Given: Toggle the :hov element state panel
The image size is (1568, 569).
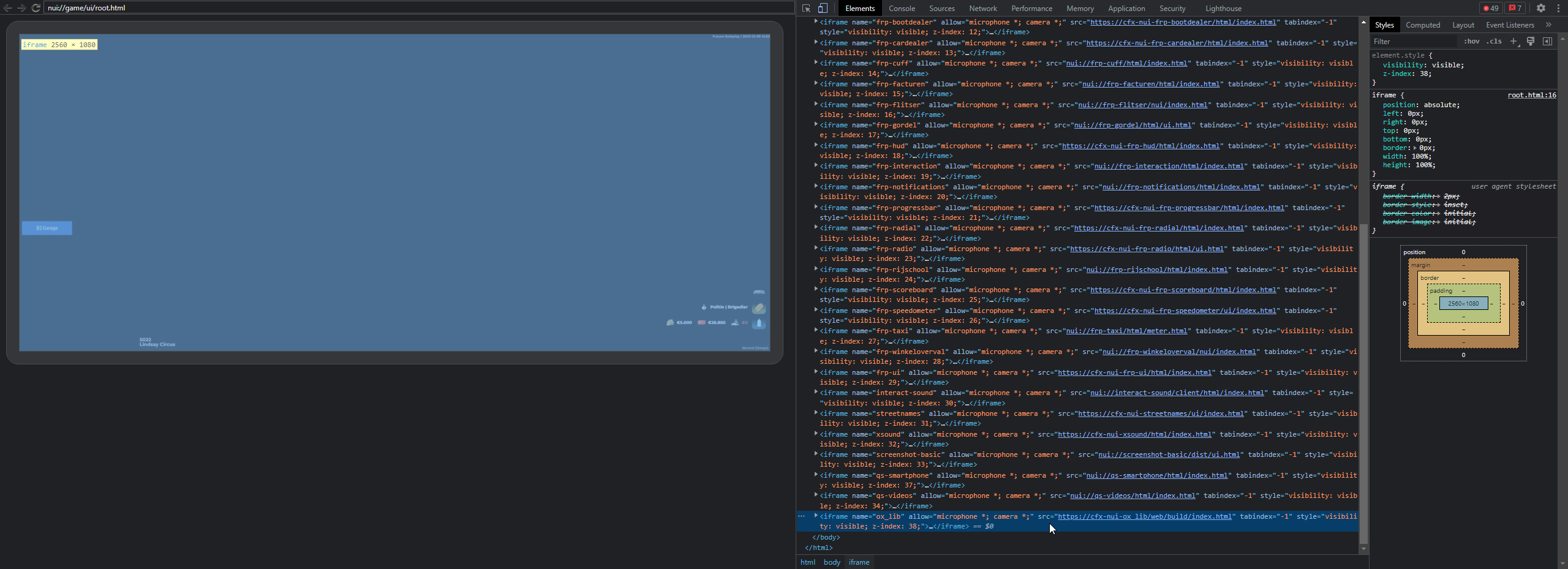Looking at the screenshot, I should [x=1471, y=42].
